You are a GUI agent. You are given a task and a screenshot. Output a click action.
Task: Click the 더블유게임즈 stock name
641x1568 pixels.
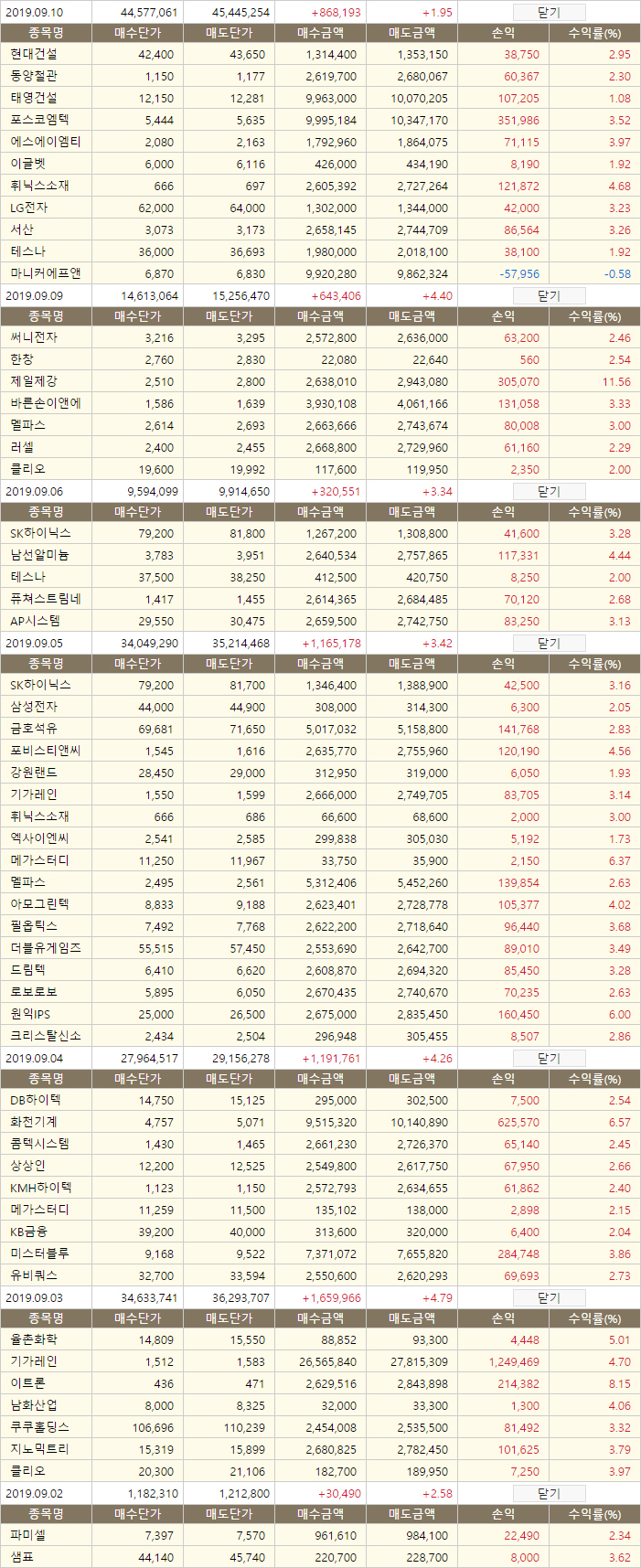(46, 948)
